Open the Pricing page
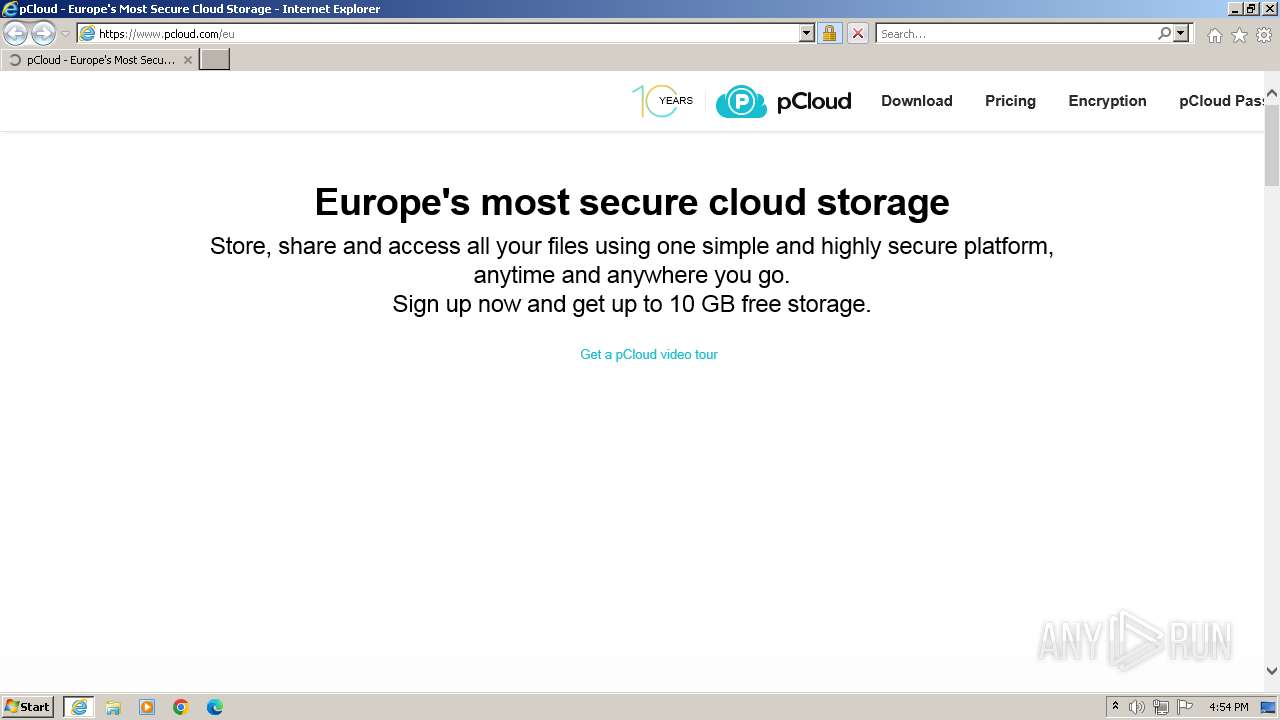Screen dimensions: 1280x720 click(x=1010, y=101)
